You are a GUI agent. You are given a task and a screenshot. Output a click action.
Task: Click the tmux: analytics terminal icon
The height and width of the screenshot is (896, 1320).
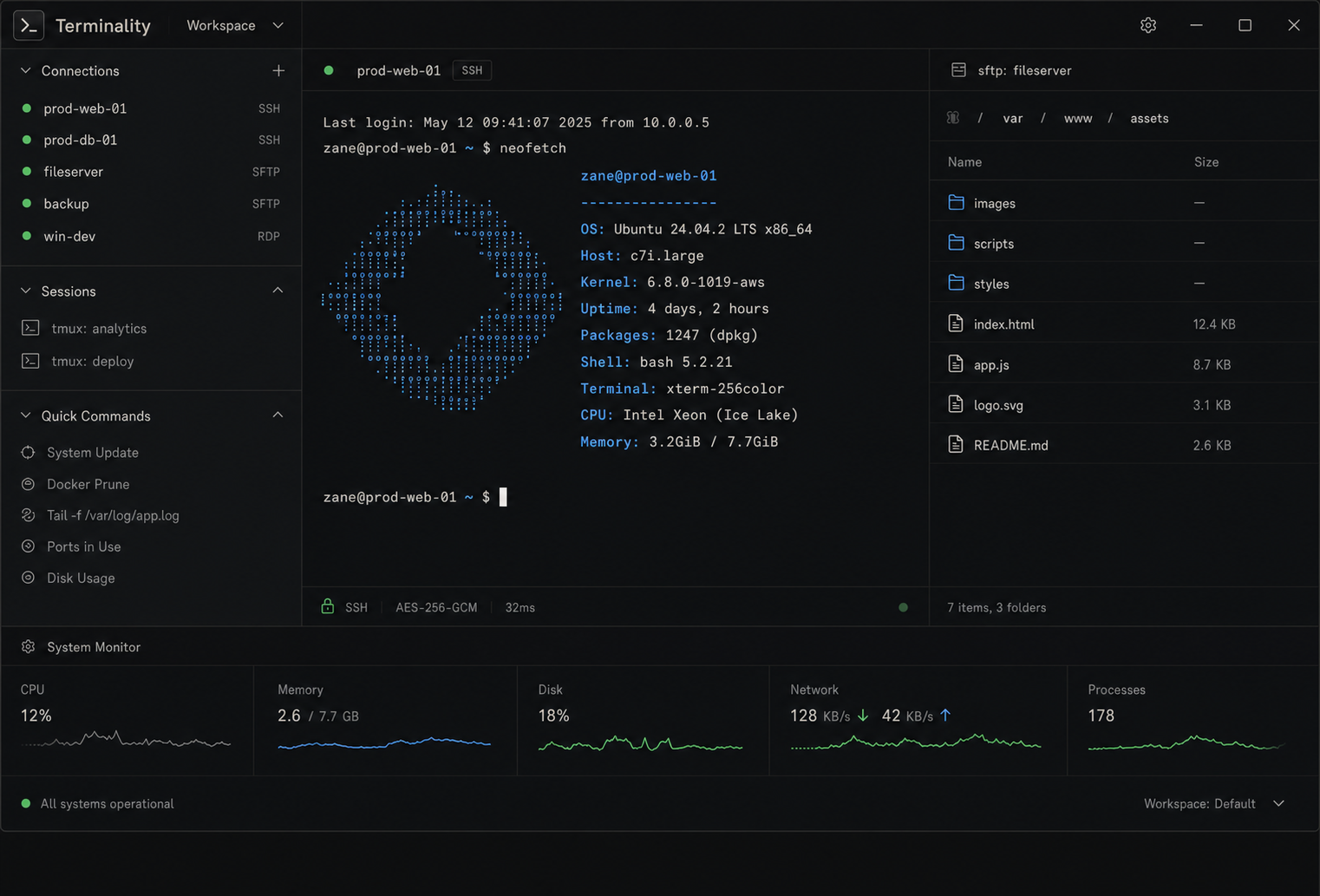coord(30,329)
